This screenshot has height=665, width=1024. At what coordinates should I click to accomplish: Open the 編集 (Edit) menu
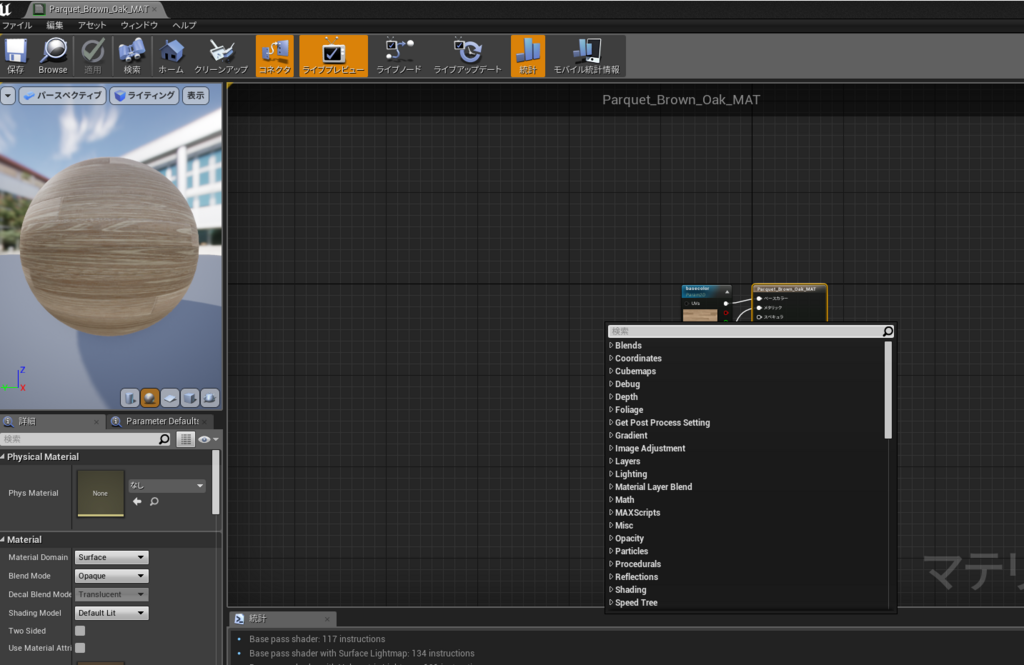click(x=55, y=25)
